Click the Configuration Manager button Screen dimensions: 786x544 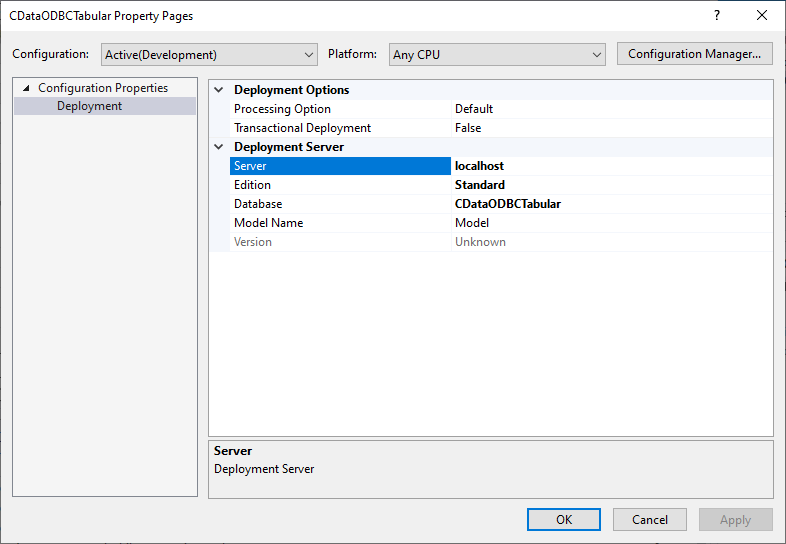click(695, 54)
